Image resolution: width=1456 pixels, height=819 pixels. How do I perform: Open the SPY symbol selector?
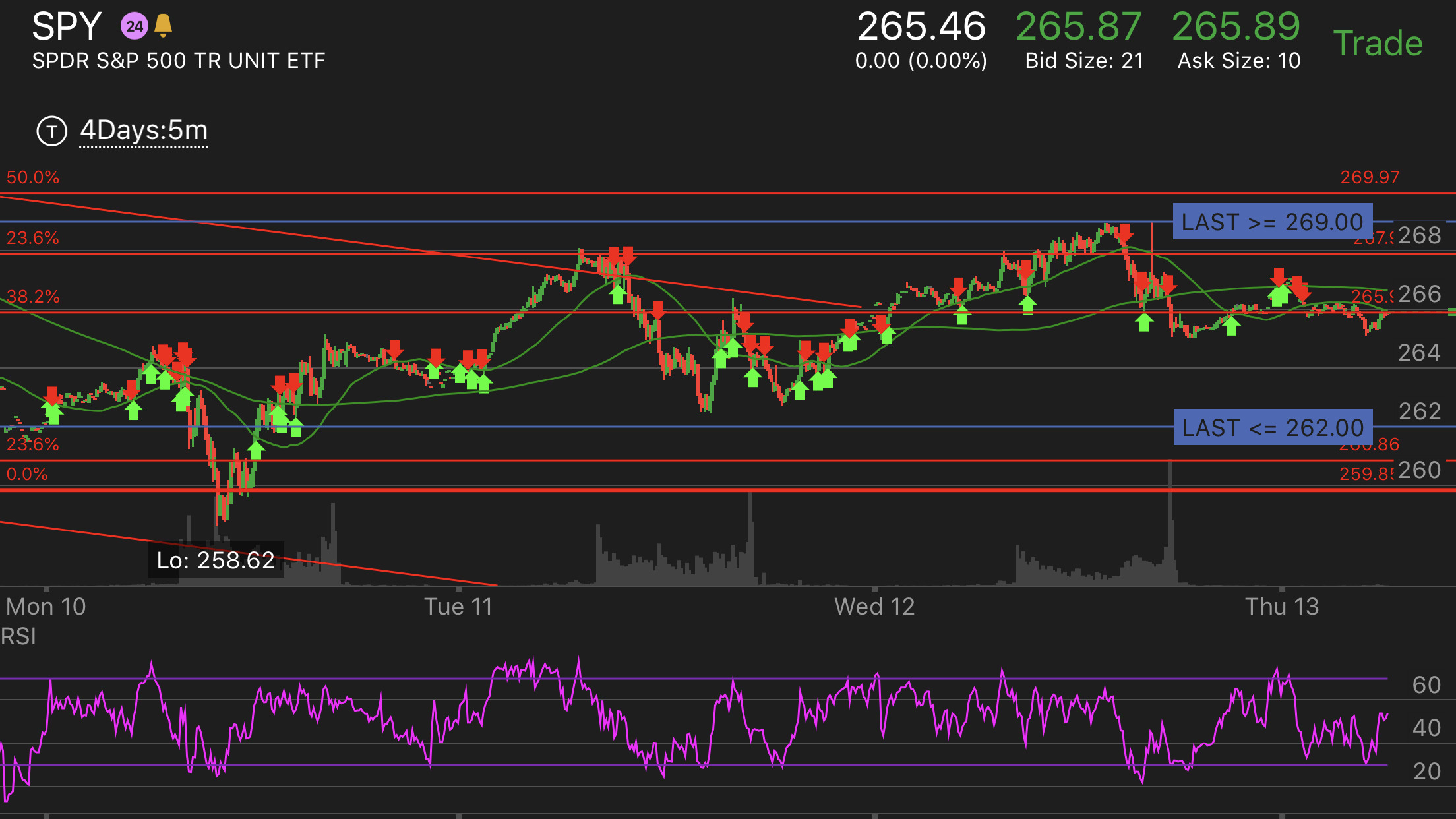(67, 26)
